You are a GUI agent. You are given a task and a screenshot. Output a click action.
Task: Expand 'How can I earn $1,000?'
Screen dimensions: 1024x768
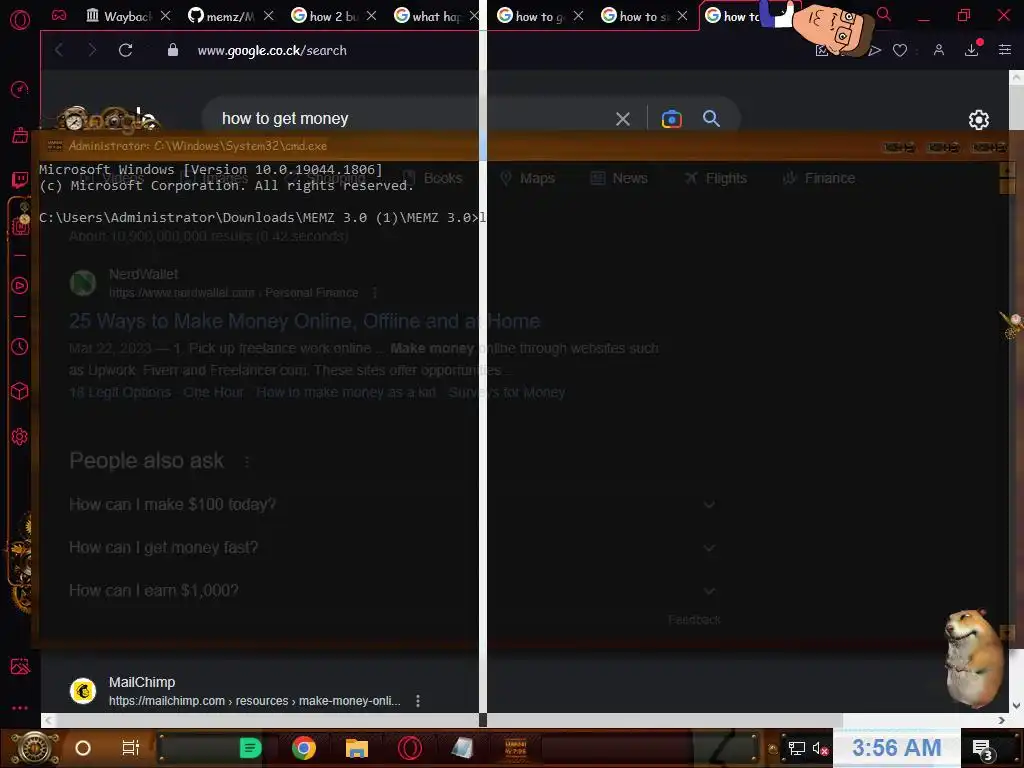click(392, 590)
